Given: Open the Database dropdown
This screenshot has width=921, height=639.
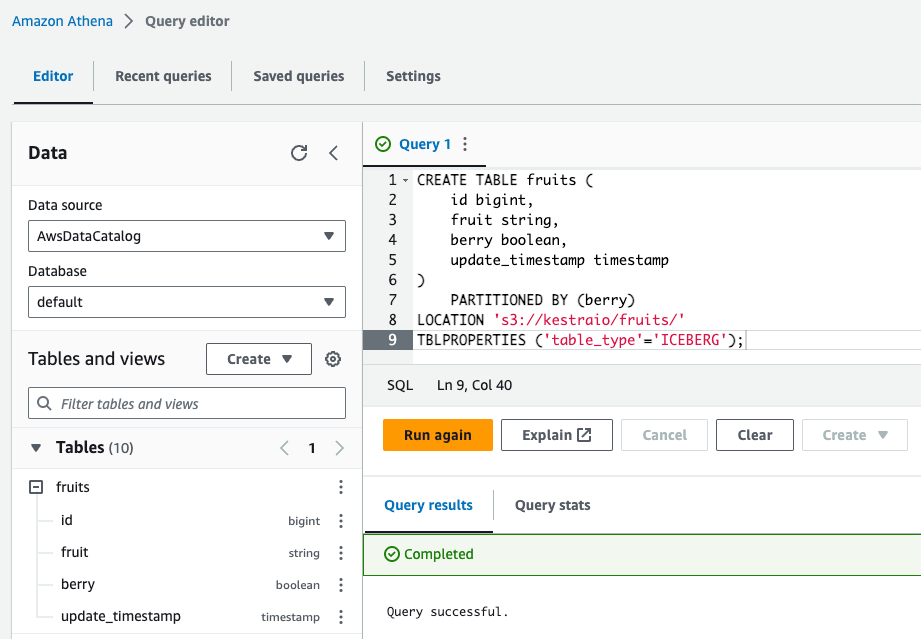Looking at the screenshot, I should pyautogui.click(x=186, y=301).
